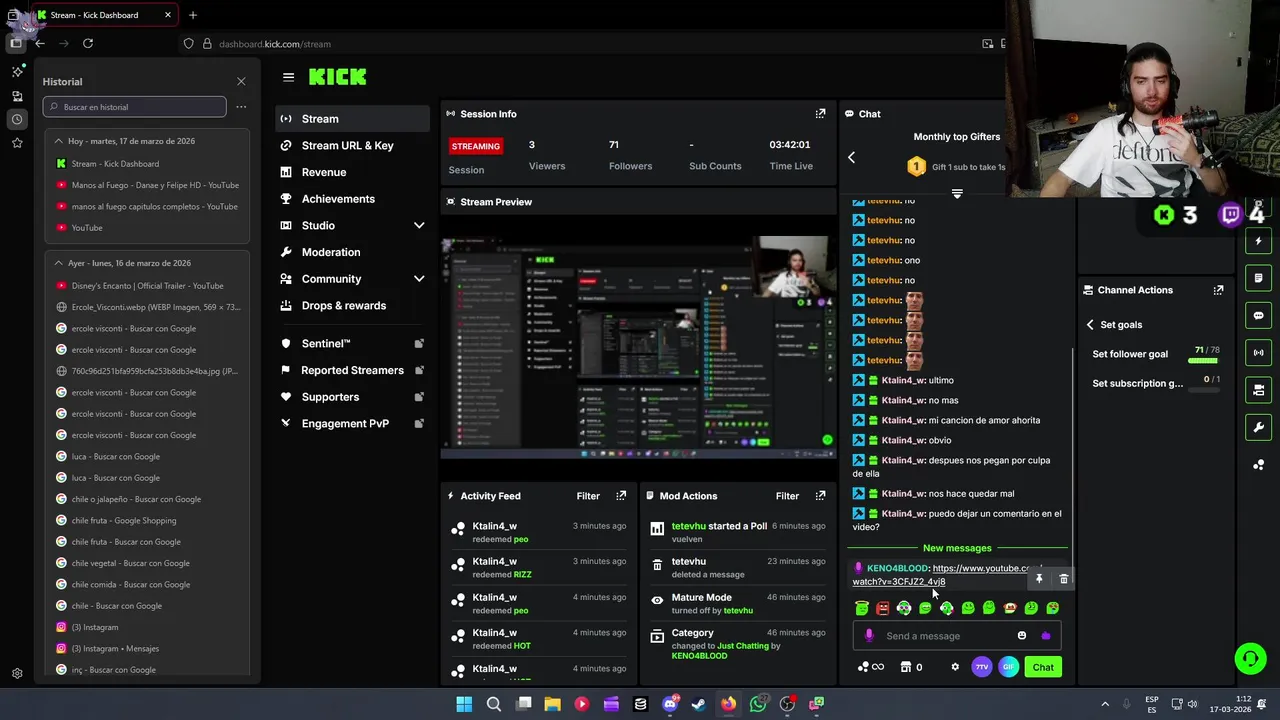1280x720 pixels.
Task: Close the Historial panel
Action: click(241, 81)
